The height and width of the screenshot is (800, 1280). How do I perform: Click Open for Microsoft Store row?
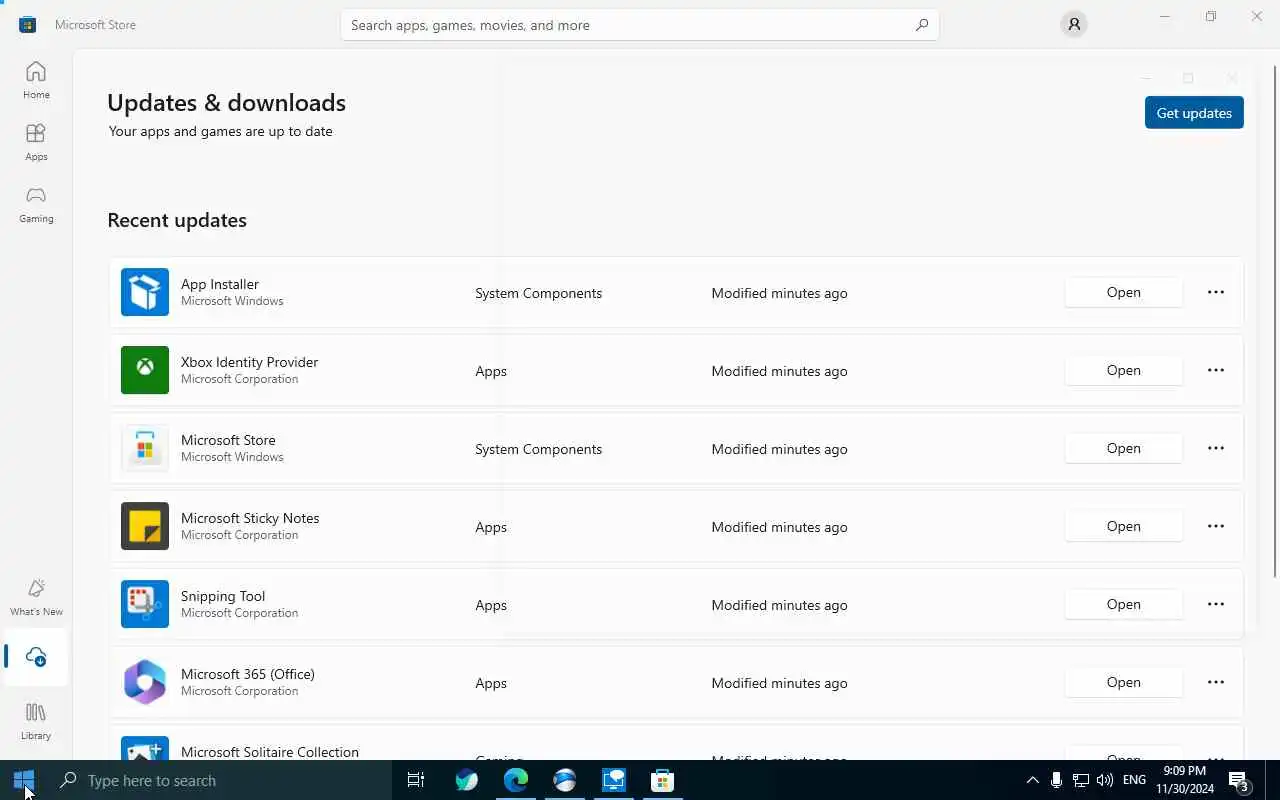1123,448
